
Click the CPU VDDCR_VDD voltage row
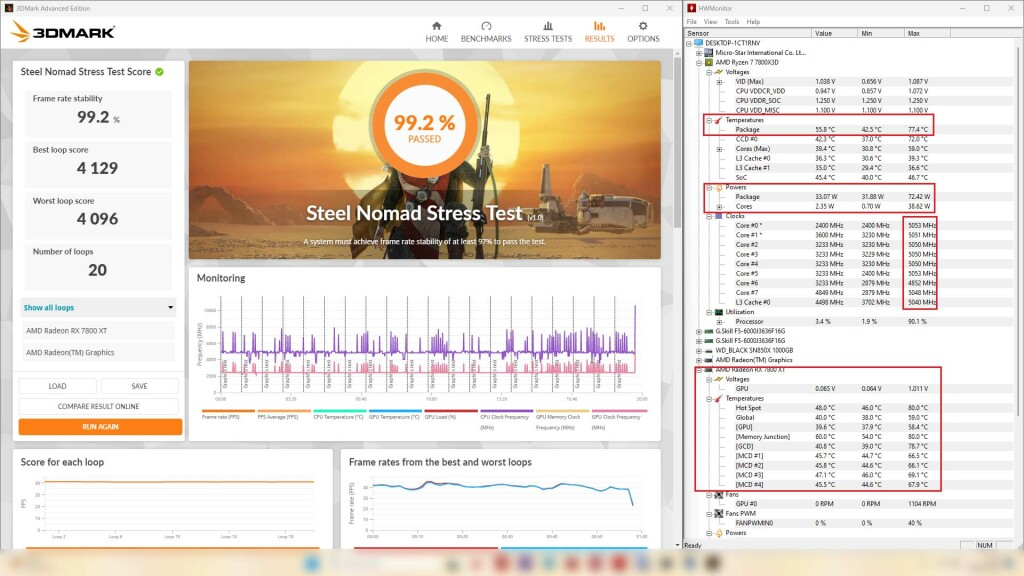click(x=850, y=91)
